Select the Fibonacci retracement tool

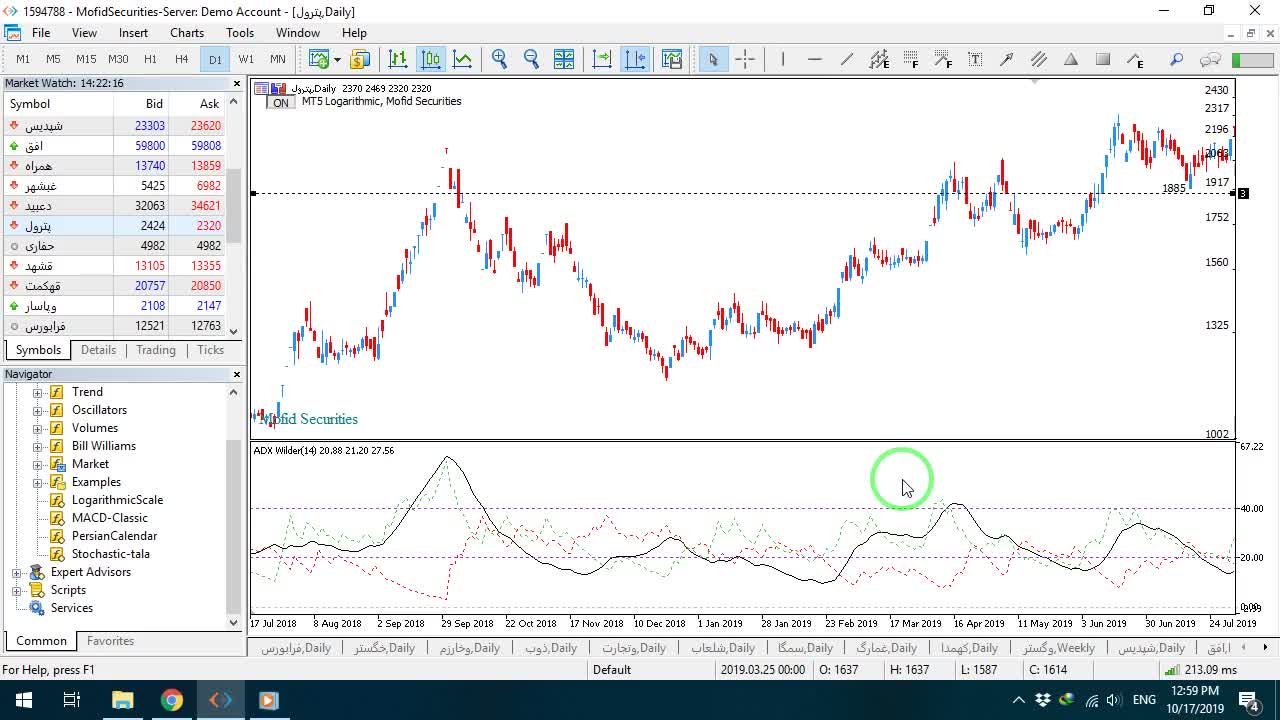[x=911, y=59]
